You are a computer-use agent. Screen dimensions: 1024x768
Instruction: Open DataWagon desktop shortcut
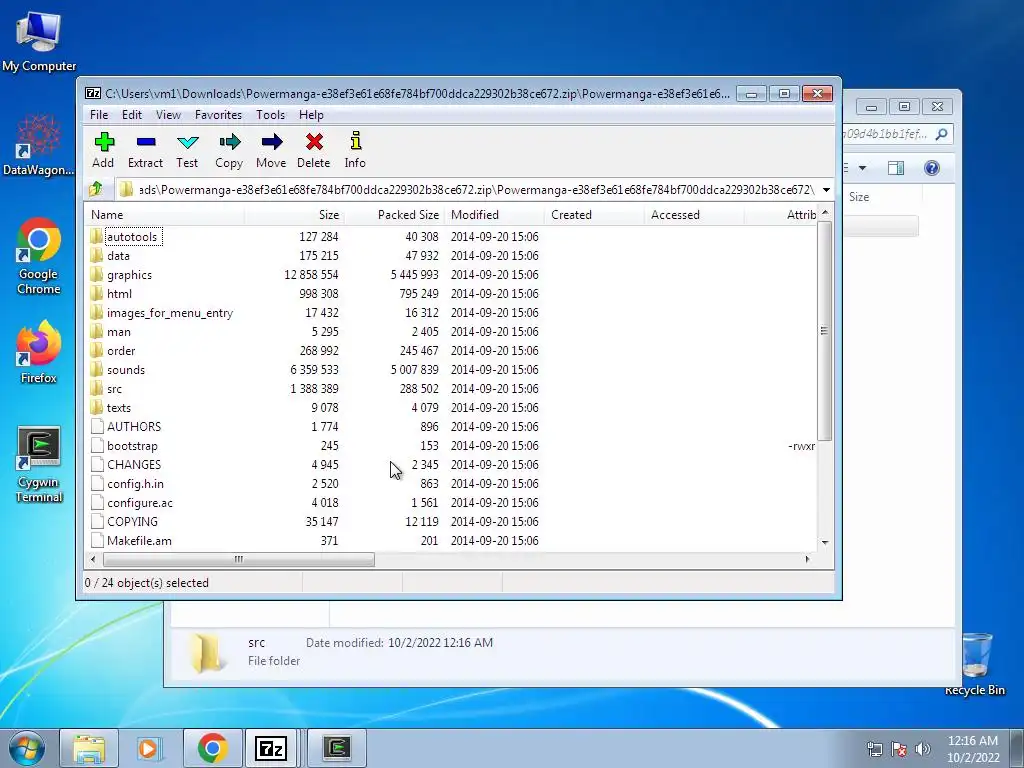(x=39, y=144)
